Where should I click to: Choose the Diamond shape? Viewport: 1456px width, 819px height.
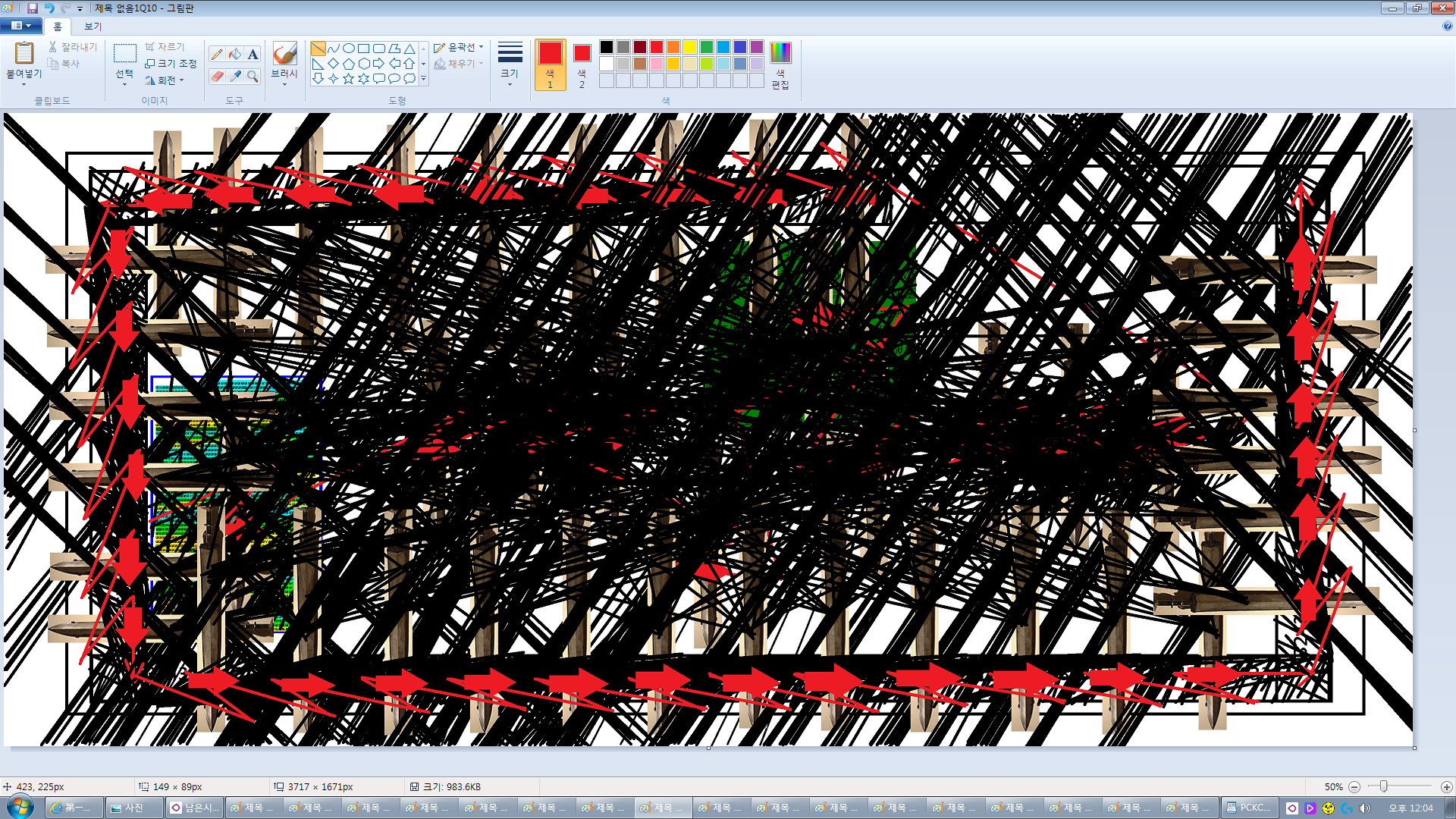coord(334,63)
